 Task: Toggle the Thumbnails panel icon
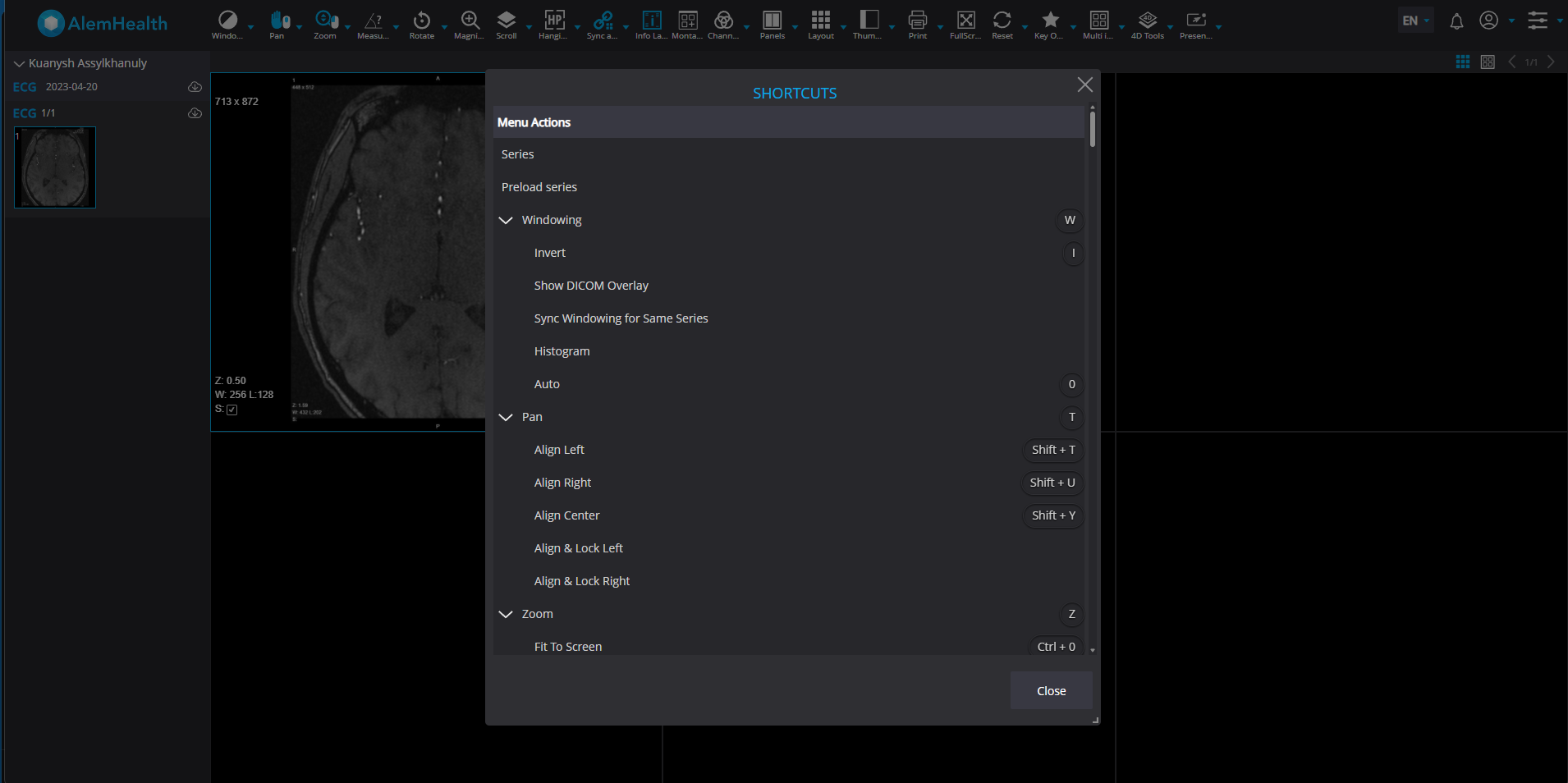[x=869, y=20]
